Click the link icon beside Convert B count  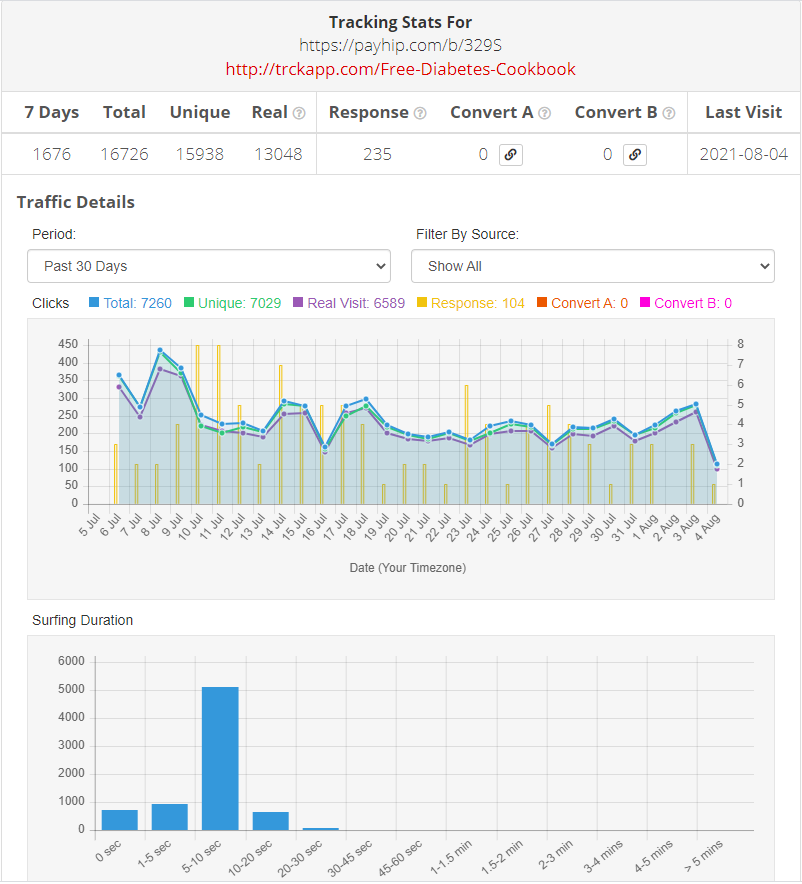(635, 155)
